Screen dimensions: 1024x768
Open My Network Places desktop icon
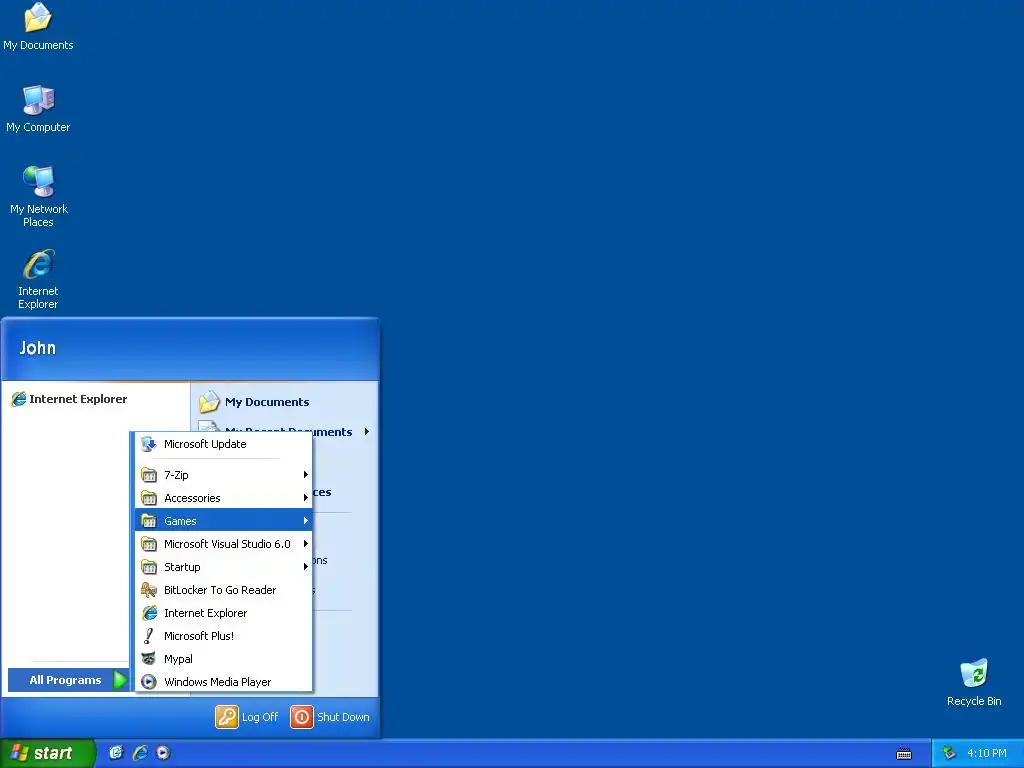38,197
